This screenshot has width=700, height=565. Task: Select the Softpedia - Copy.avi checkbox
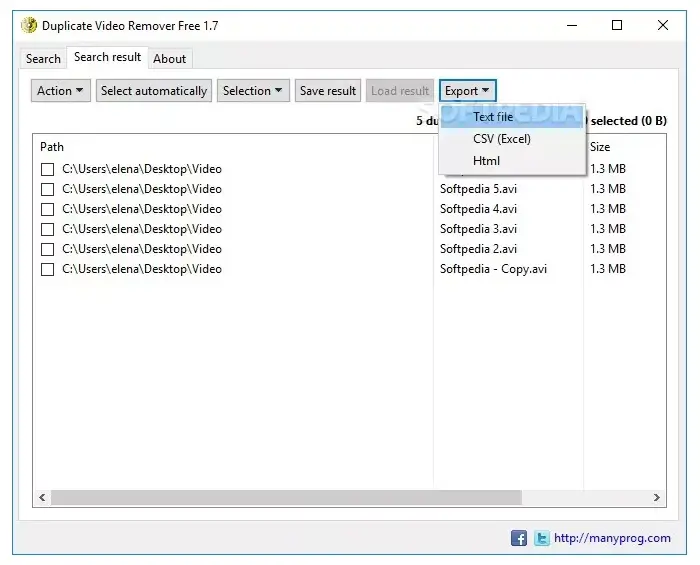pos(47,269)
